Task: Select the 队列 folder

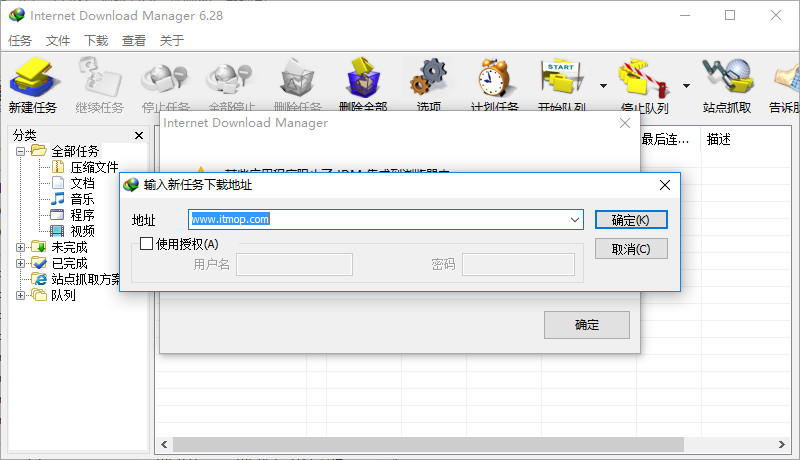Action: coord(63,295)
